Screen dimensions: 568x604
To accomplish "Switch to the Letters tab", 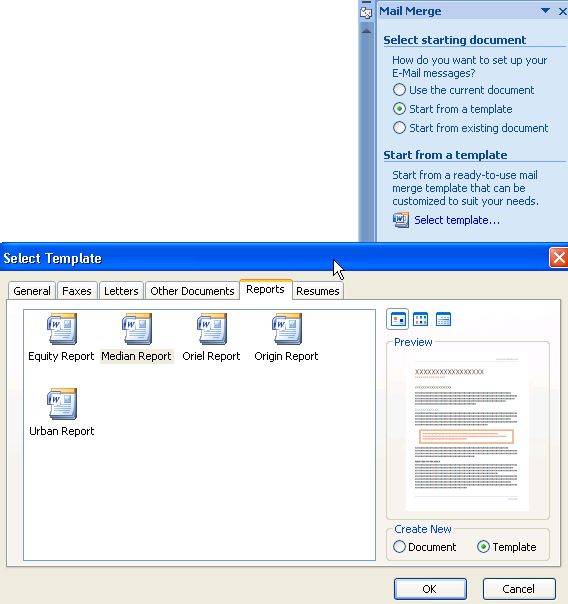I will 121,291.
